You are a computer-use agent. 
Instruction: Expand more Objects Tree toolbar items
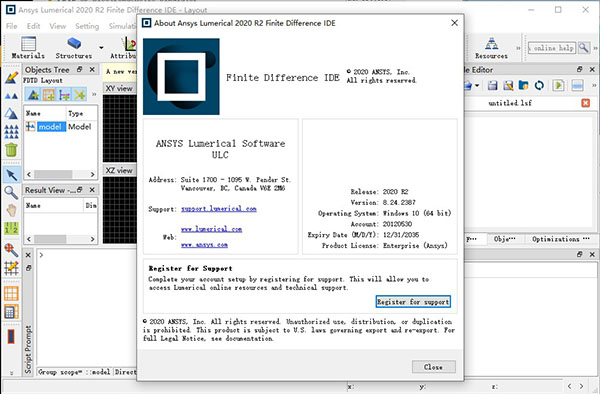94,94
